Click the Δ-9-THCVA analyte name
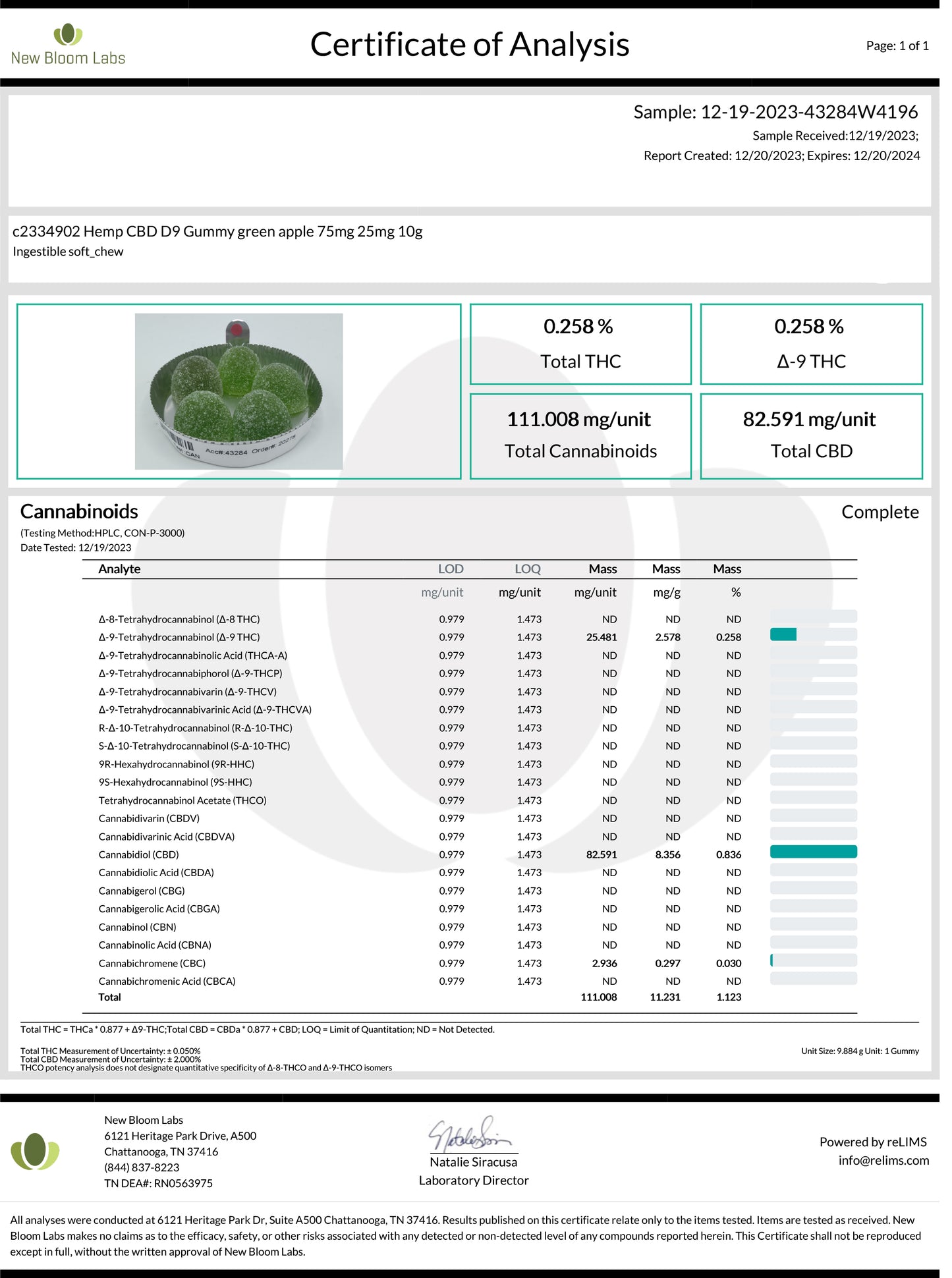 click(x=205, y=709)
